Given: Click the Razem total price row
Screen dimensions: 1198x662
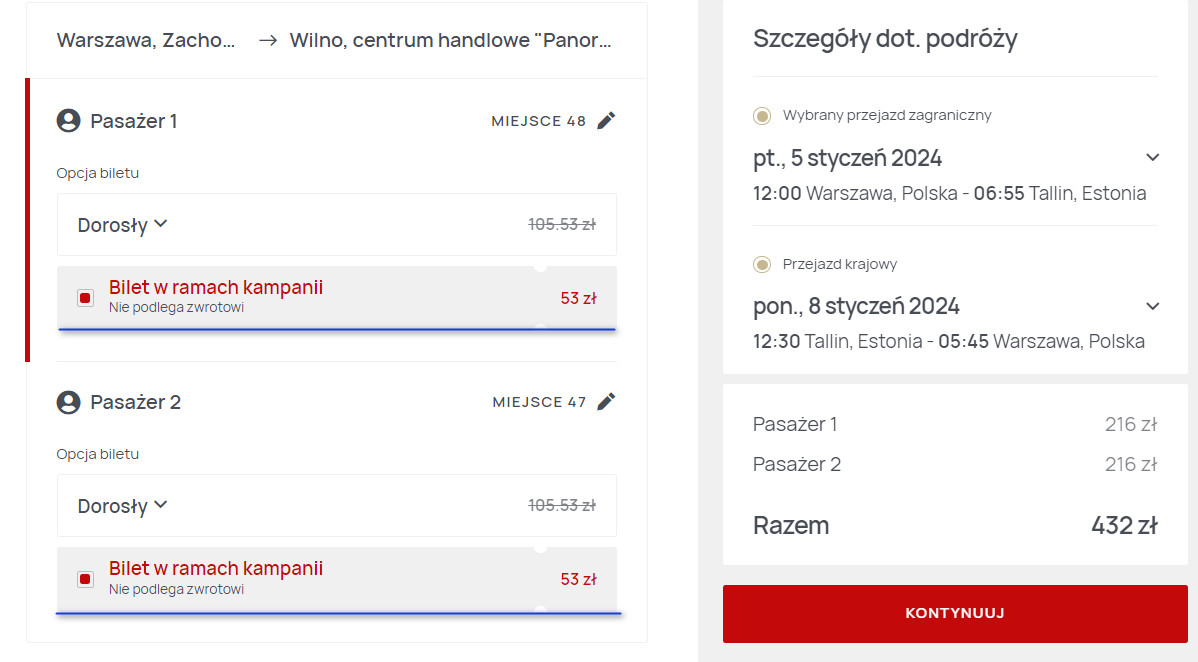Looking at the screenshot, I should coord(954,525).
